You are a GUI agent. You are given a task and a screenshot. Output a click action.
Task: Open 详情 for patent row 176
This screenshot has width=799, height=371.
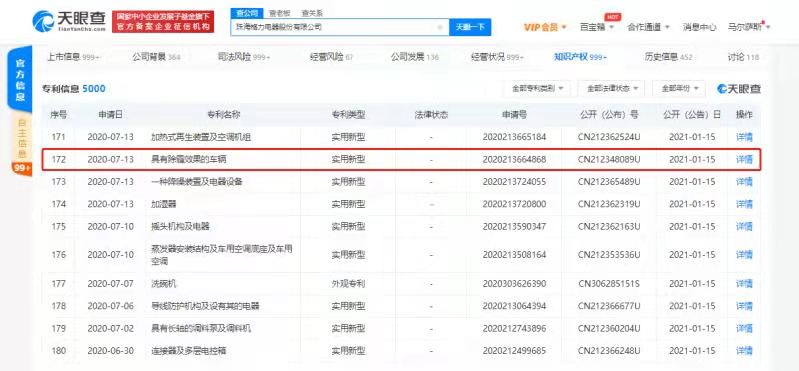(744, 255)
